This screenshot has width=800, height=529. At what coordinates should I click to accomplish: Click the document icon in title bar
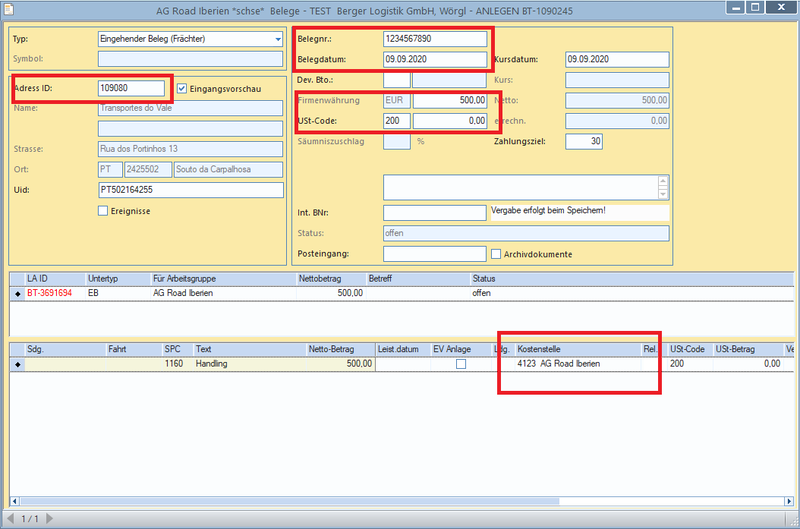(x=9, y=10)
